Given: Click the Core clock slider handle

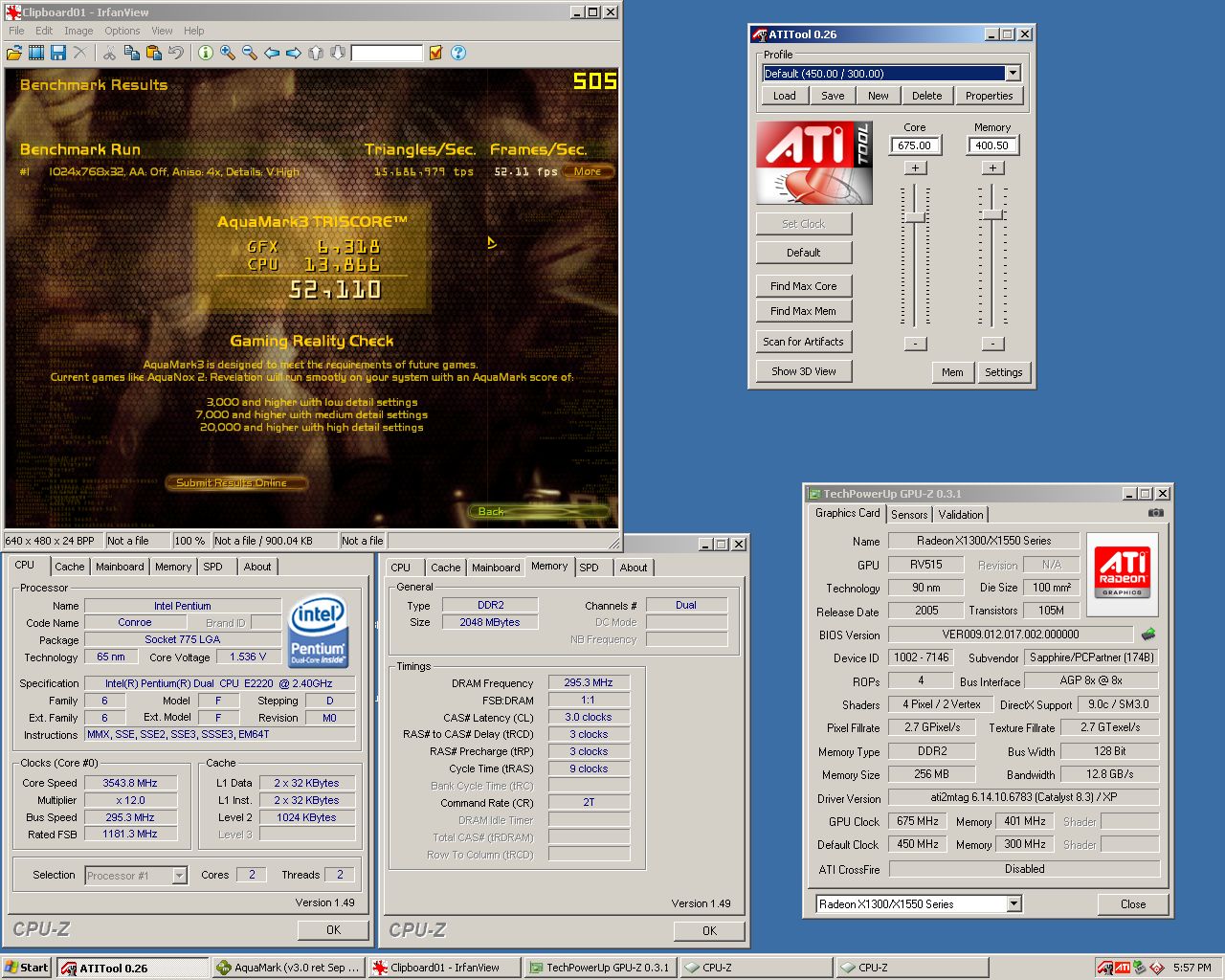Looking at the screenshot, I should pyautogui.click(x=915, y=216).
